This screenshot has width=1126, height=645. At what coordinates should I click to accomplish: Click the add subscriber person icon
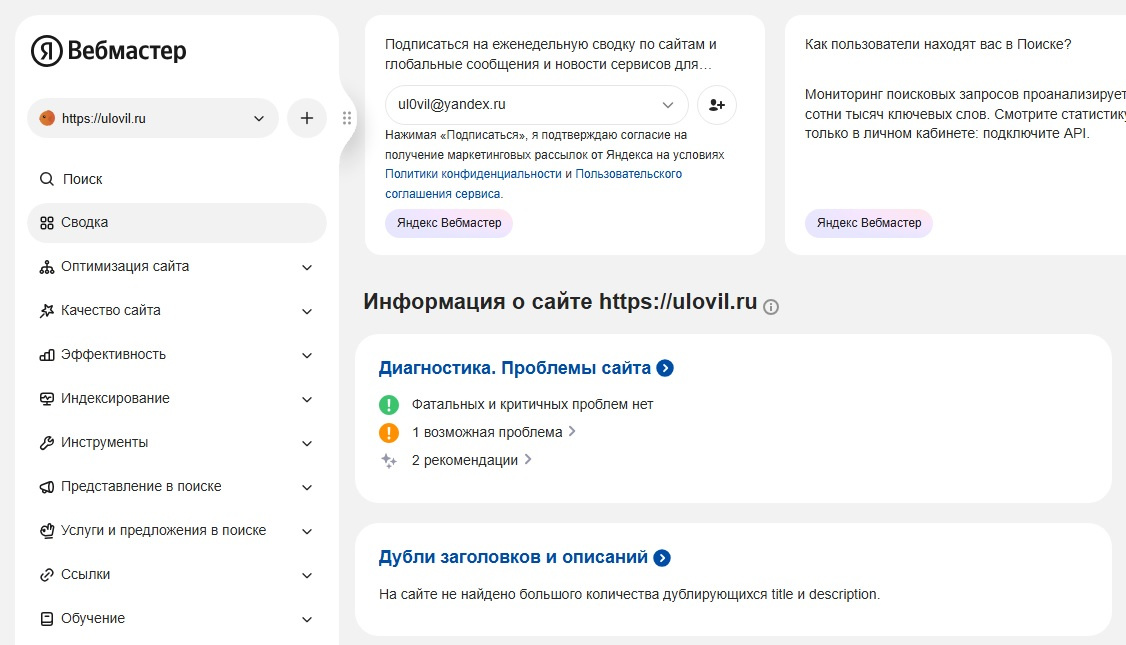coord(717,105)
